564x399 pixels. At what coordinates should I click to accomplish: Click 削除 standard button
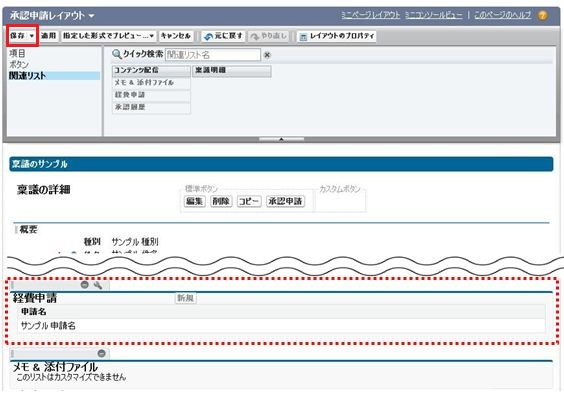coord(221,201)
